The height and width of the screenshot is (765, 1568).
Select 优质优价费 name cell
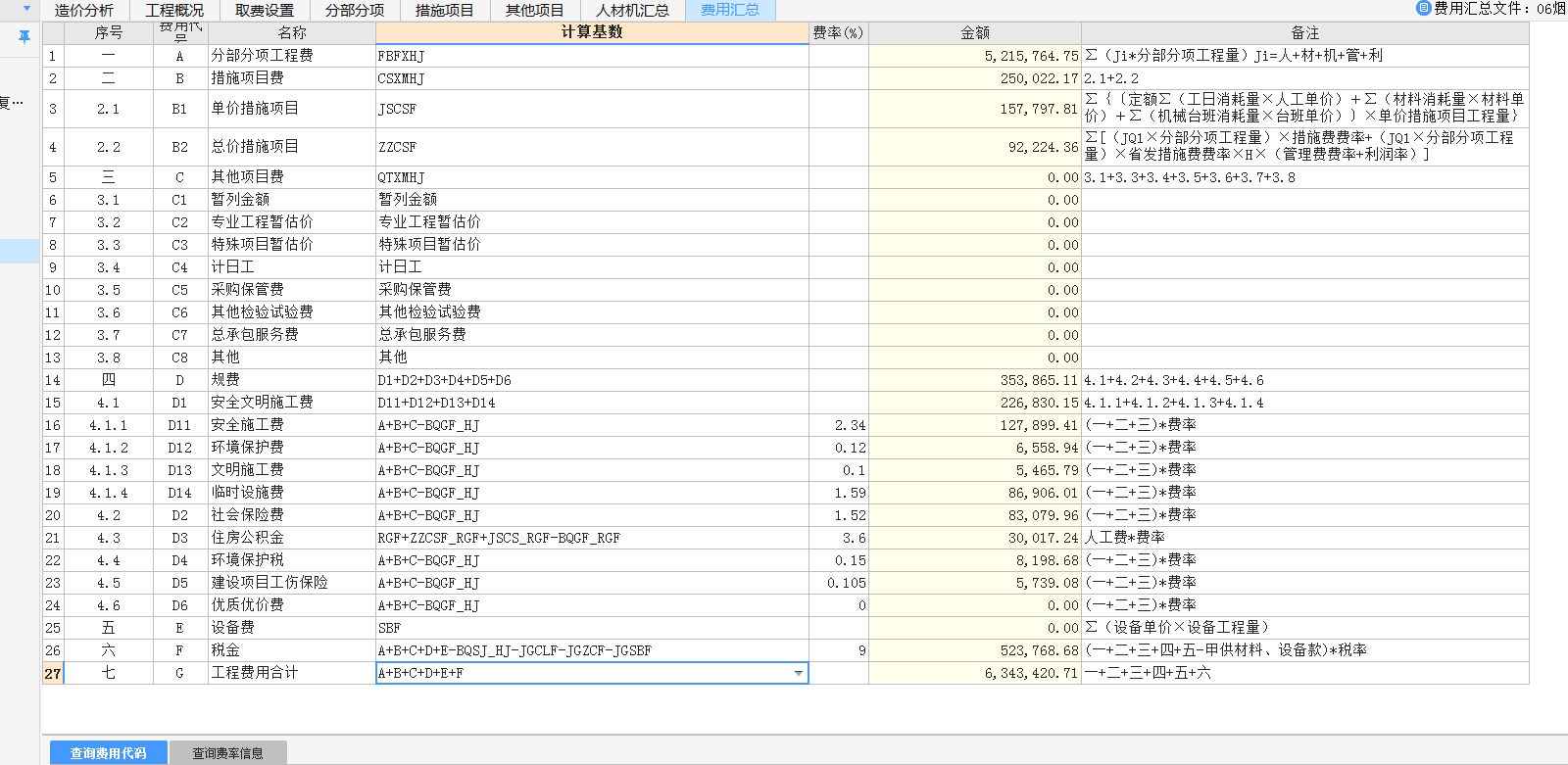292,605
